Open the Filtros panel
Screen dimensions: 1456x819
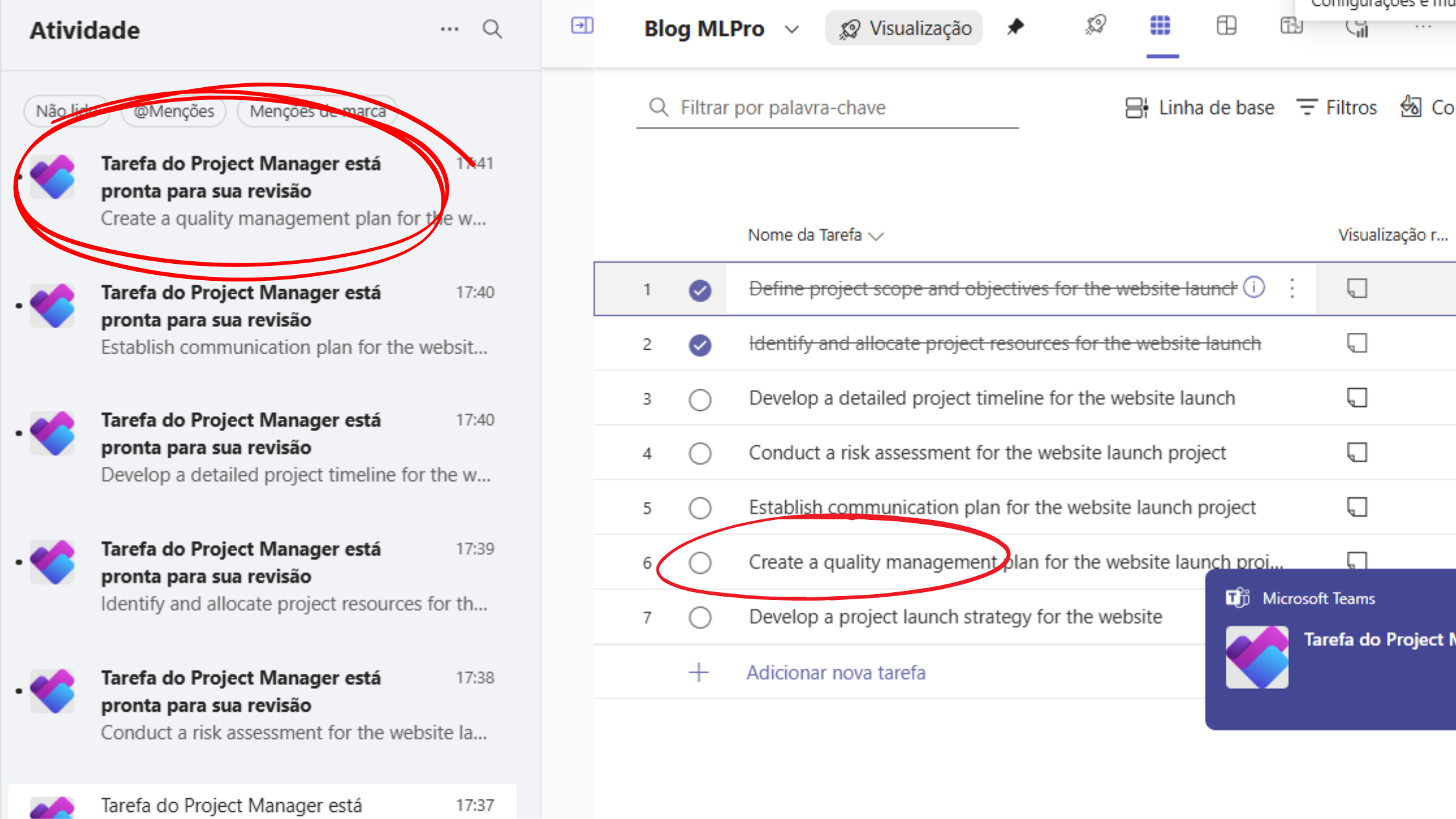click(1336, 107)
